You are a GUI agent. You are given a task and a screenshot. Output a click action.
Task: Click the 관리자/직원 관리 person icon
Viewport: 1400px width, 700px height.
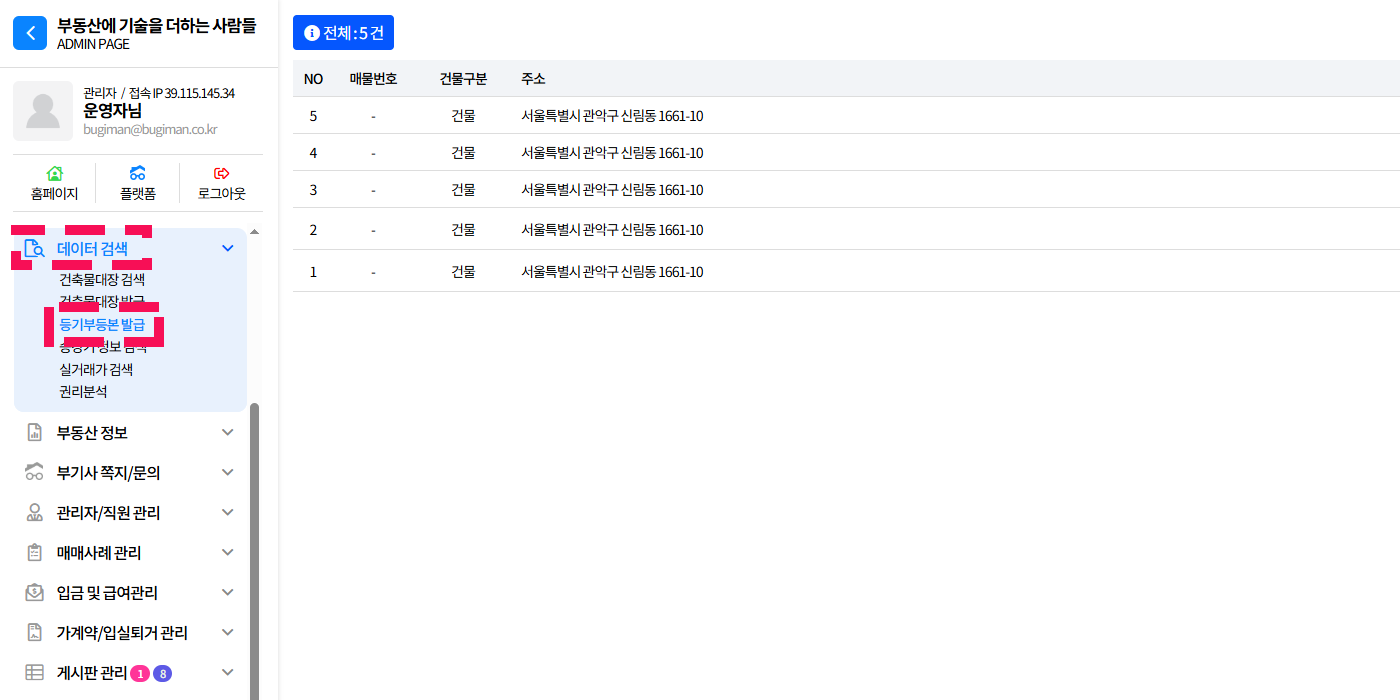pyautogui.click(x=34, y=512)
